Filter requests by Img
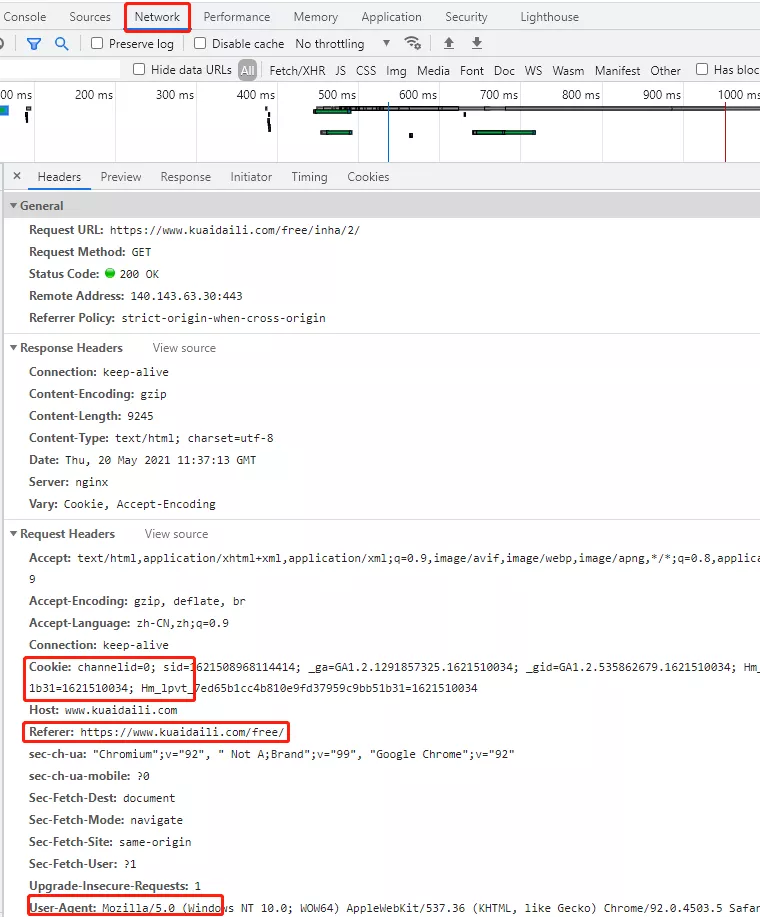 click(x=396, y=71)
